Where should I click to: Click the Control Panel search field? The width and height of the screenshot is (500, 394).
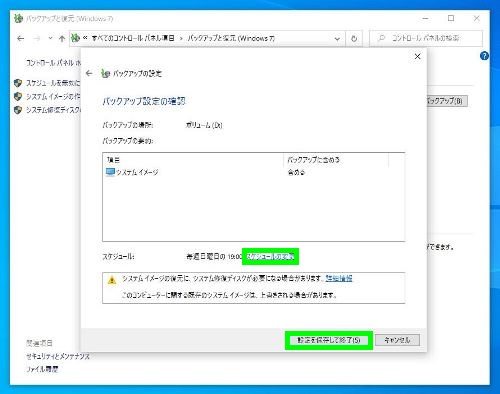[426, 38]
